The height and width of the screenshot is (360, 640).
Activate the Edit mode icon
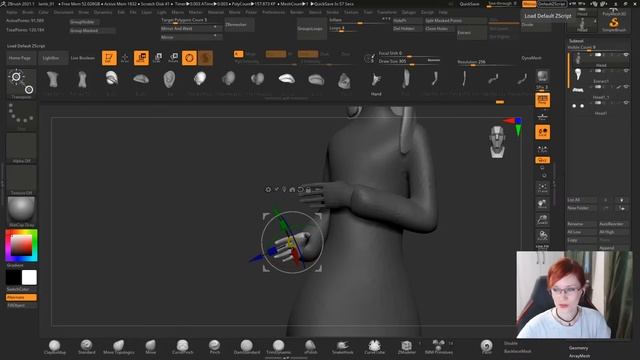pyautogui.click(x=109, y=58)
